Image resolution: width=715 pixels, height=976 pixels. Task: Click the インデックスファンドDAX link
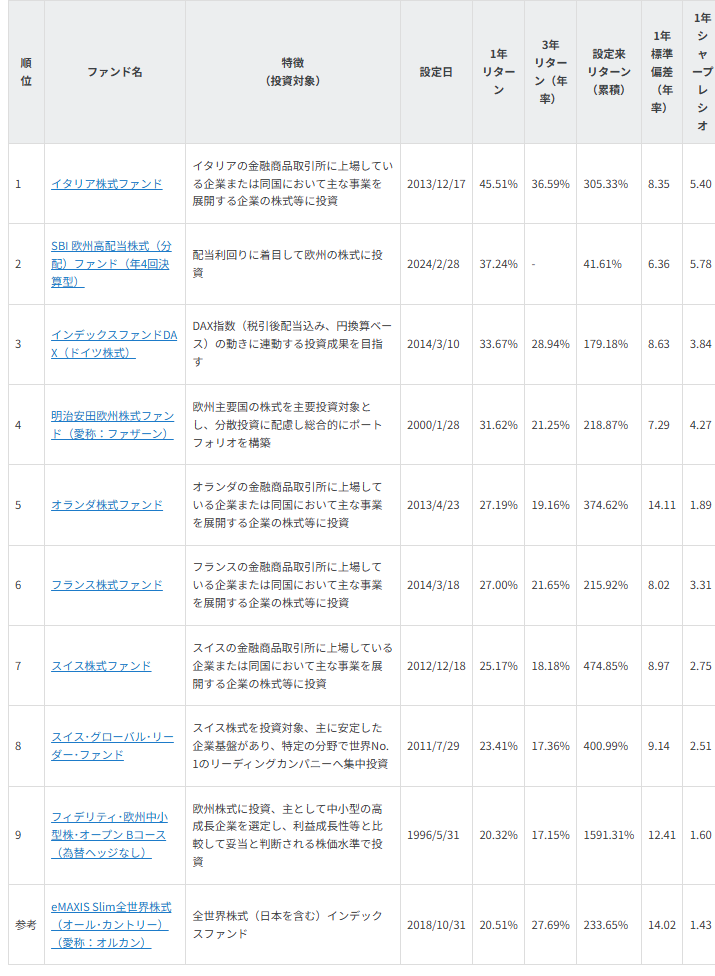113,344
